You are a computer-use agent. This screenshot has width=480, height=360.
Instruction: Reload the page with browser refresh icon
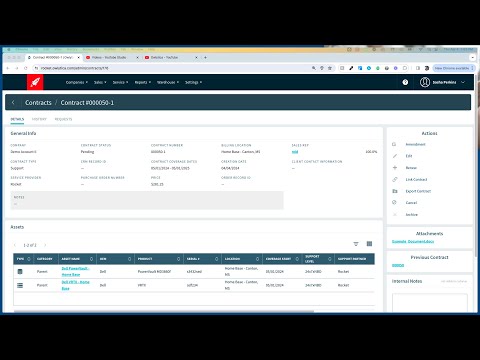tap(26, 68)
